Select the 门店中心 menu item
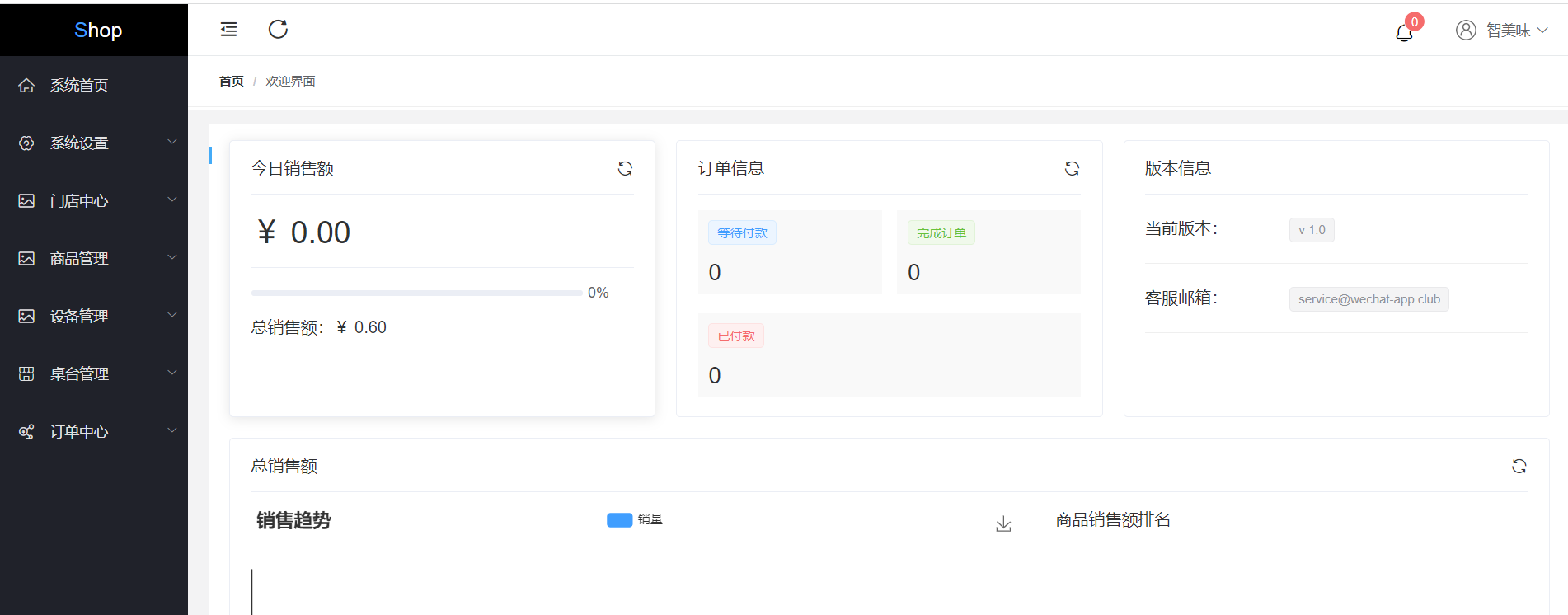 (94, 200)
